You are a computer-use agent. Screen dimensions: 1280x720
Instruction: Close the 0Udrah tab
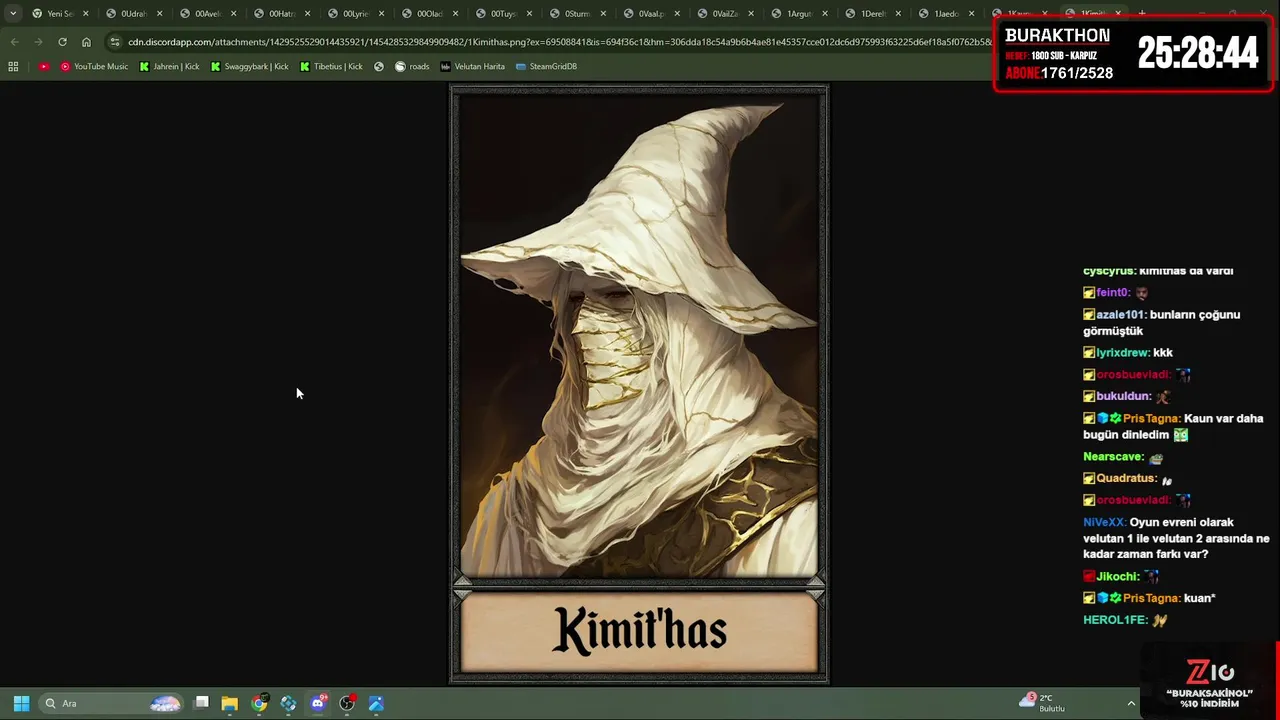tap(159, 14)
